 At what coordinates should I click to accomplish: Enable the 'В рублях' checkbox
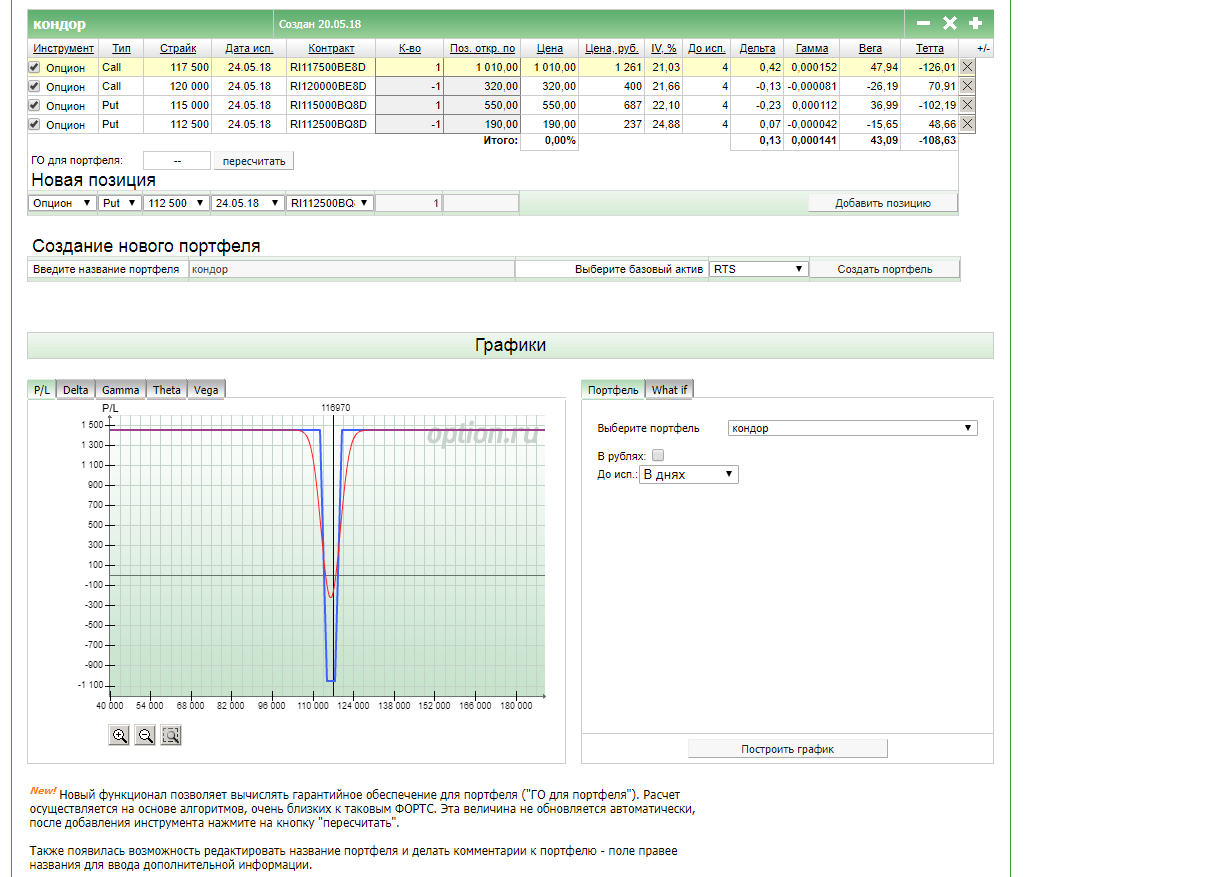(658, 456)
